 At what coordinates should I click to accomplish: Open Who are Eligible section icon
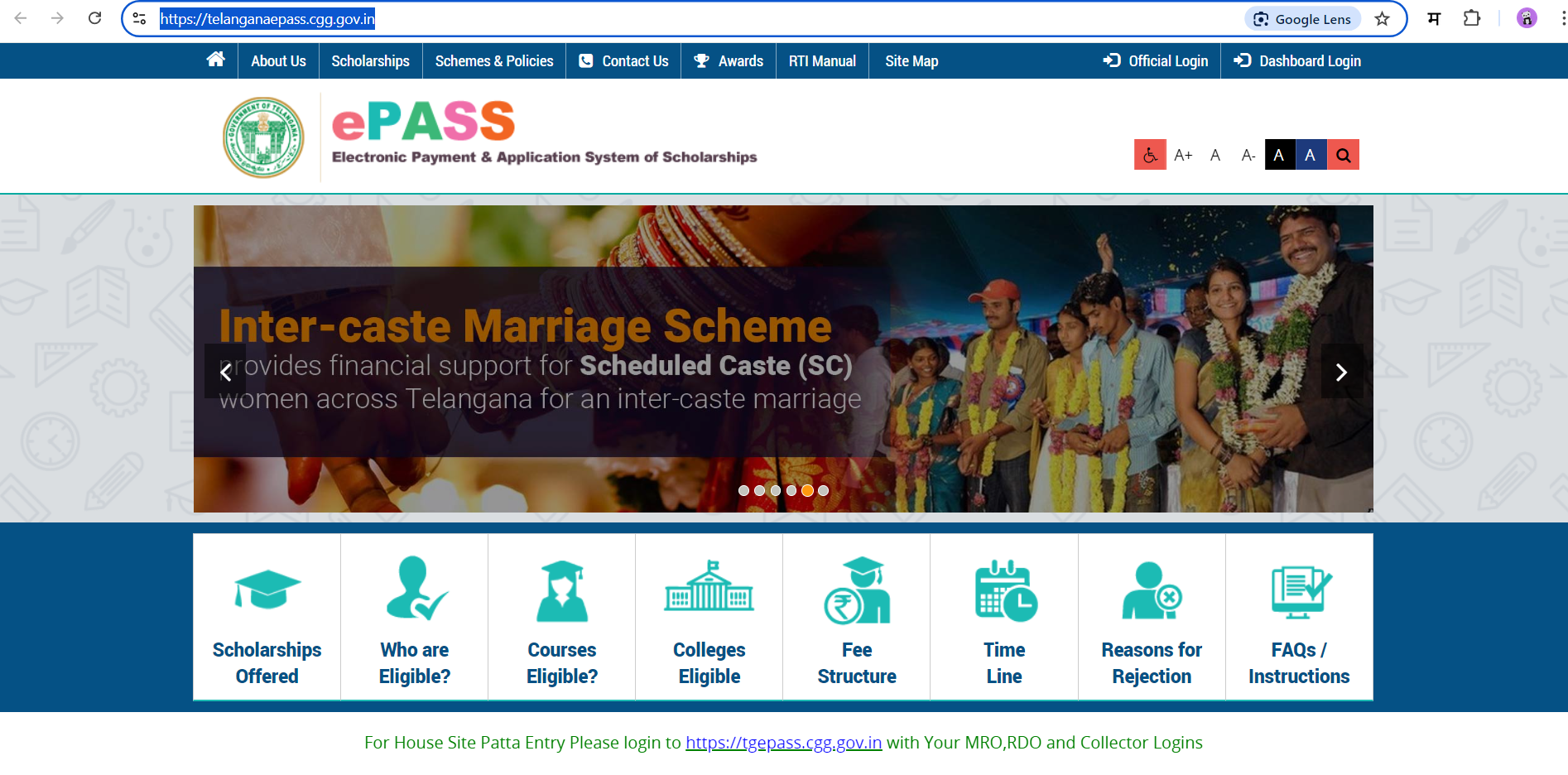click(414, 590)
